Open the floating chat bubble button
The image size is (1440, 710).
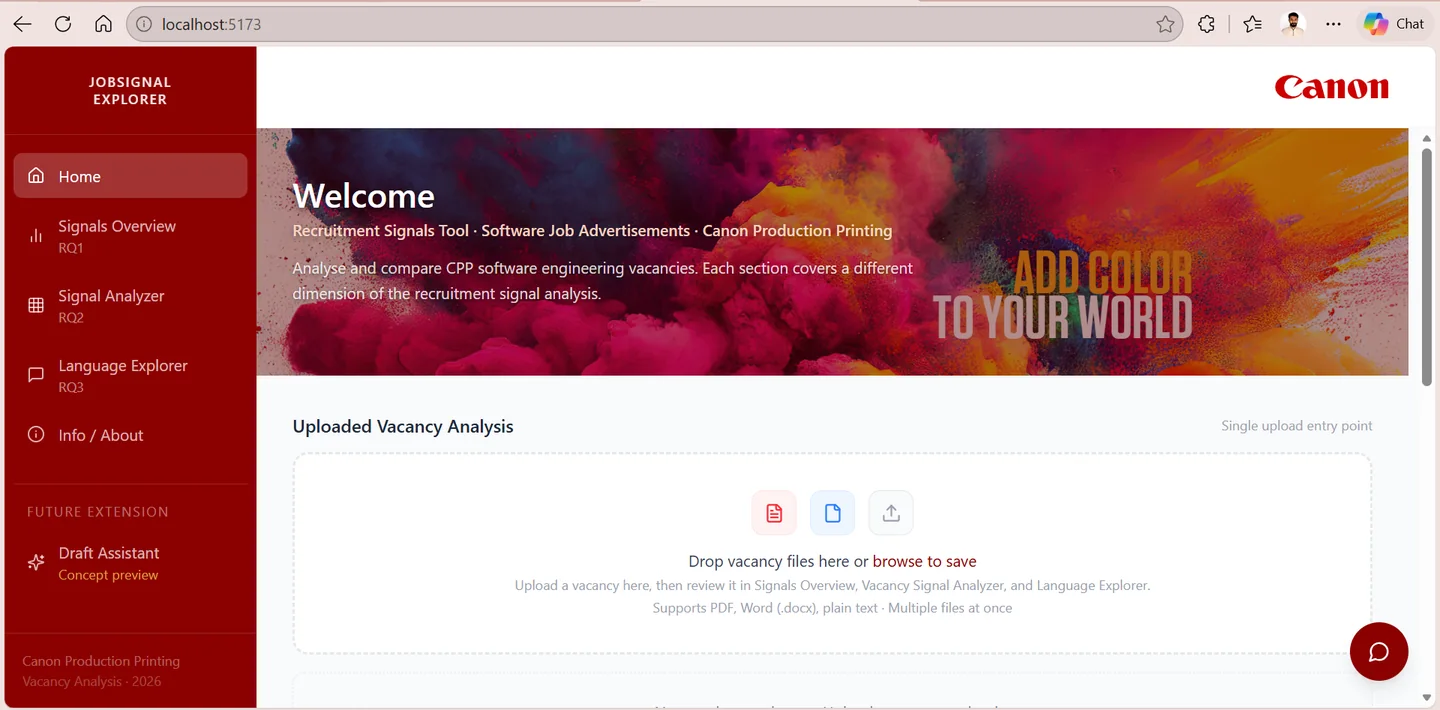tap(1378, 652)
